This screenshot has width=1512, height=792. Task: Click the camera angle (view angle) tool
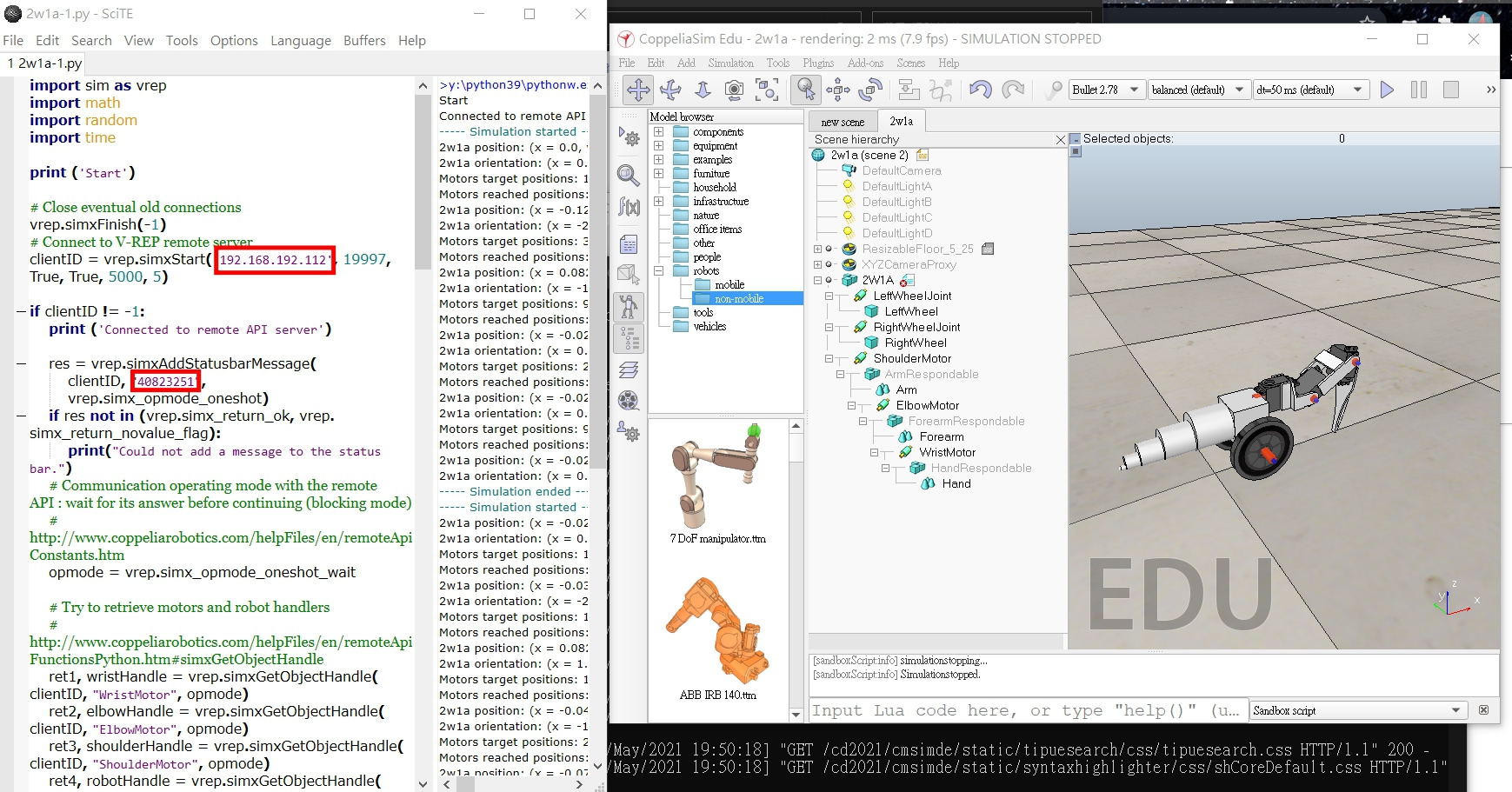coord(735,90)
